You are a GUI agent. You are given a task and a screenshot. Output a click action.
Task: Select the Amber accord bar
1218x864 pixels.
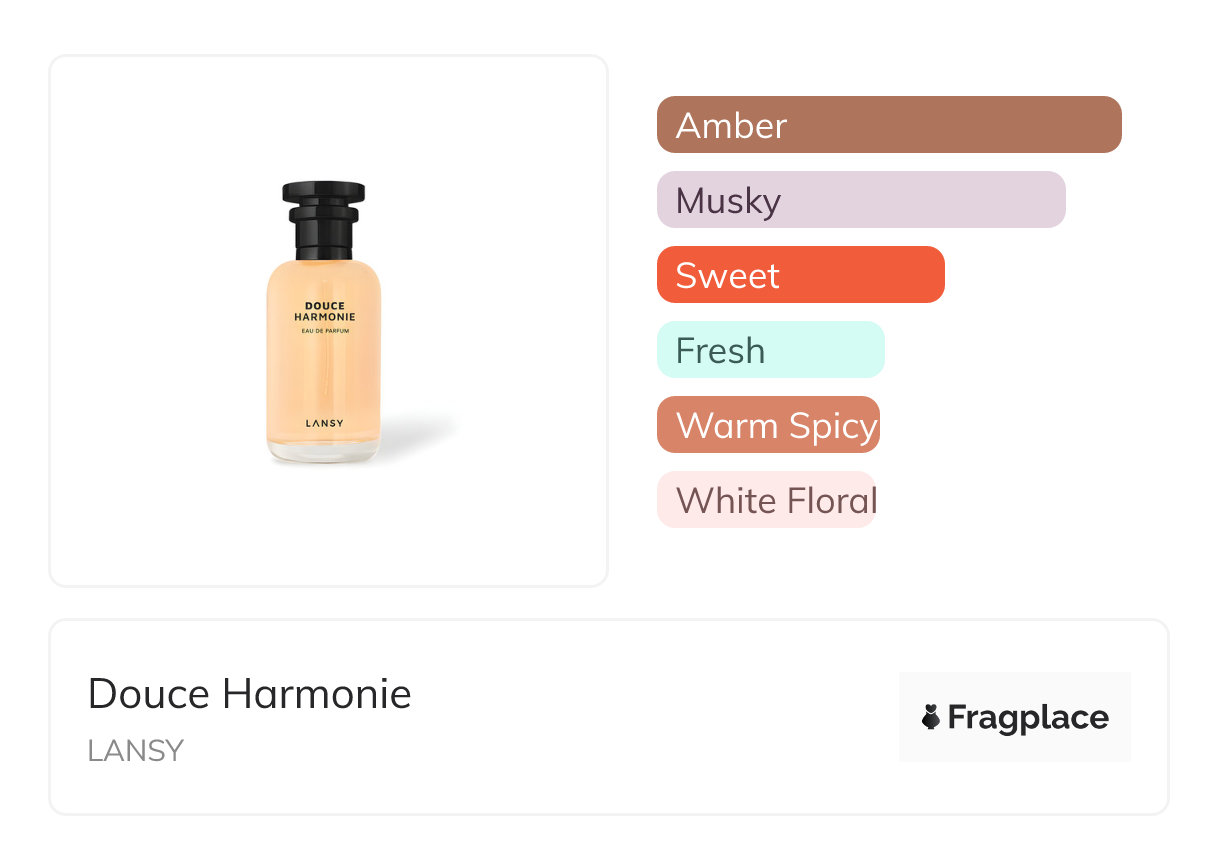(x=888, y=125)
